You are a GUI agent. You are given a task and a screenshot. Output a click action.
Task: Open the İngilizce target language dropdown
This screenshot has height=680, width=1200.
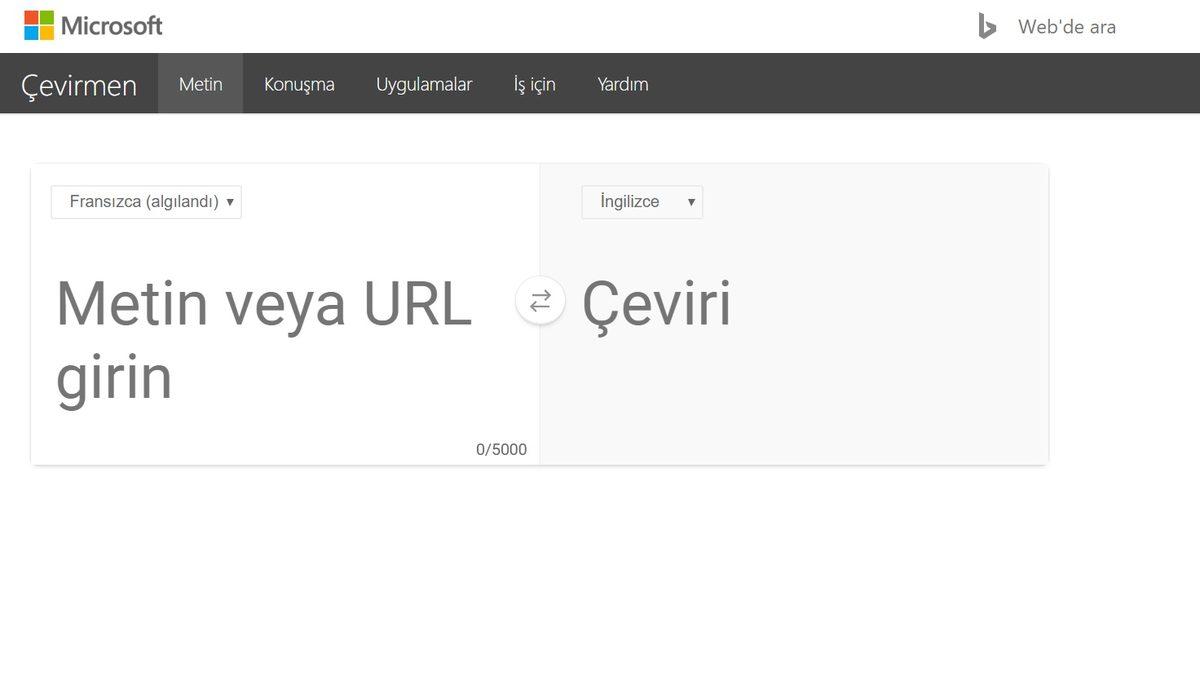pyautogui.click(x=641, y=201)
